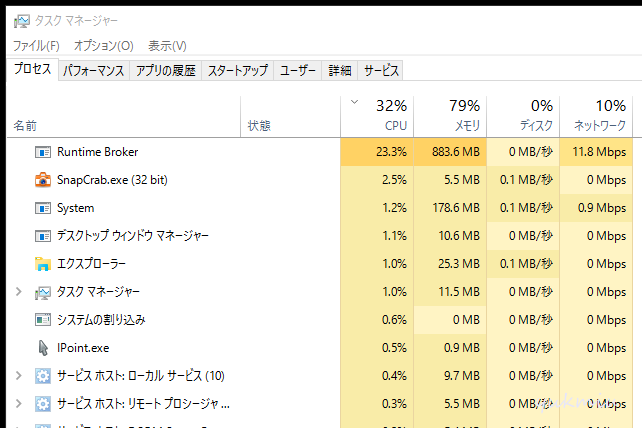Click the SnapCrab.exe camera icon
Image resolution: width=642 pixels, height=428 pixels.
pyautogui.click(x=43, y=180)
